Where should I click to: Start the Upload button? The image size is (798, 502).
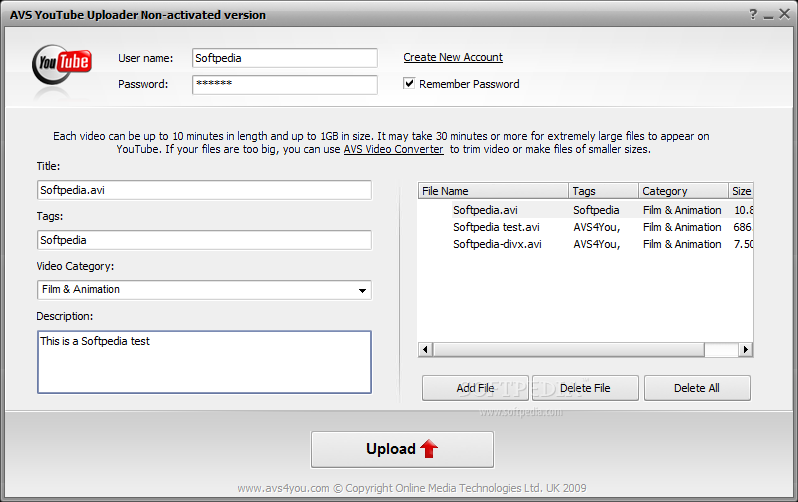pyautogui.click(x=402, y=450)
